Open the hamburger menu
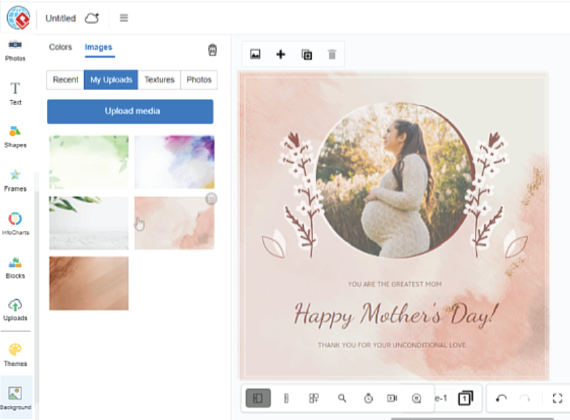 124,18
